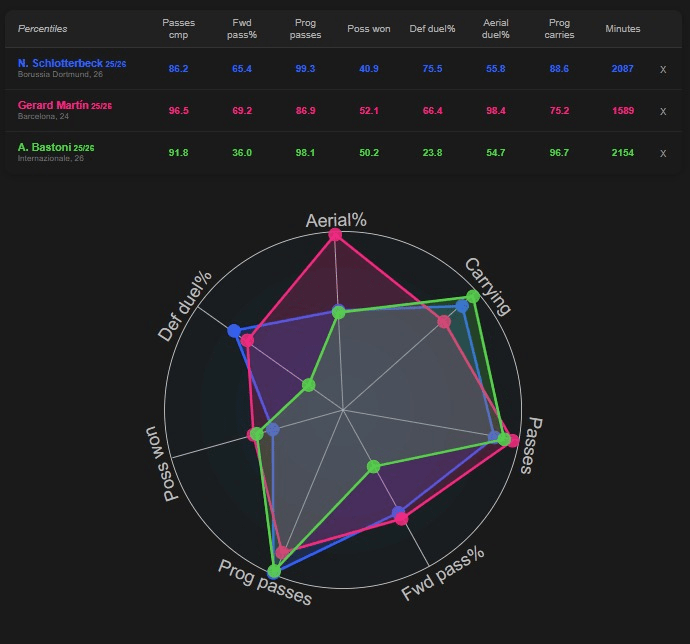The width and height of the screenshot is (690, 644).
Task: Click green data point on Carrying axis
Action: tap(471, 297)
